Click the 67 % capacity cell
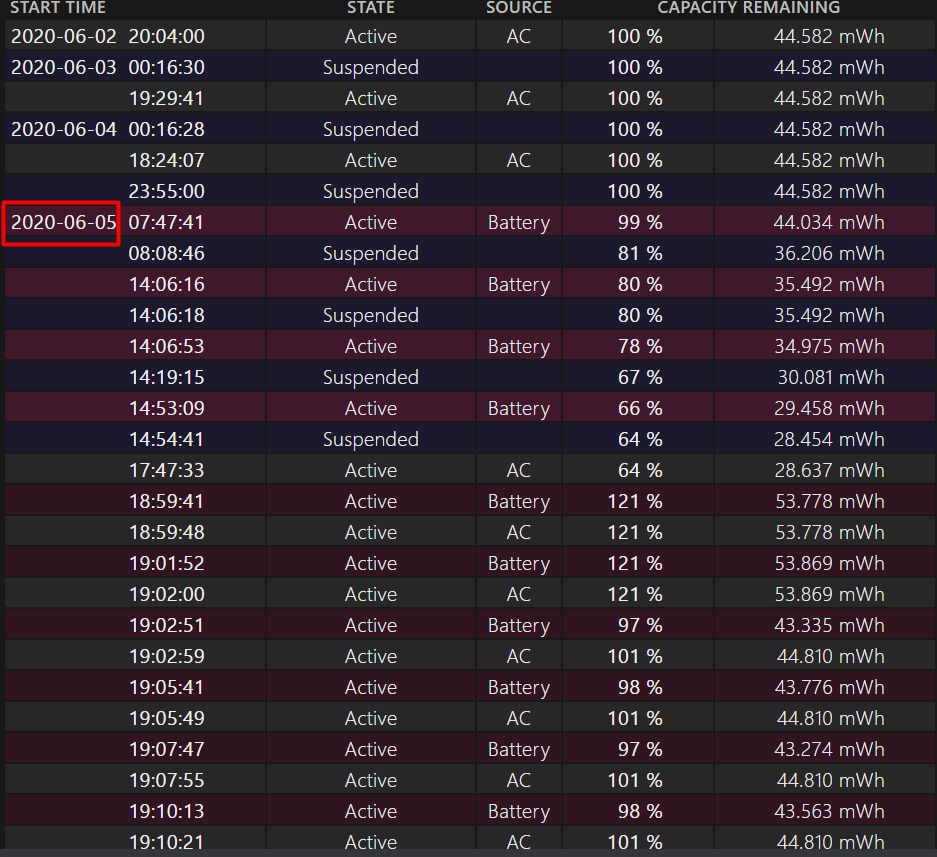This screenshot has height=857, width=937. 640,378
